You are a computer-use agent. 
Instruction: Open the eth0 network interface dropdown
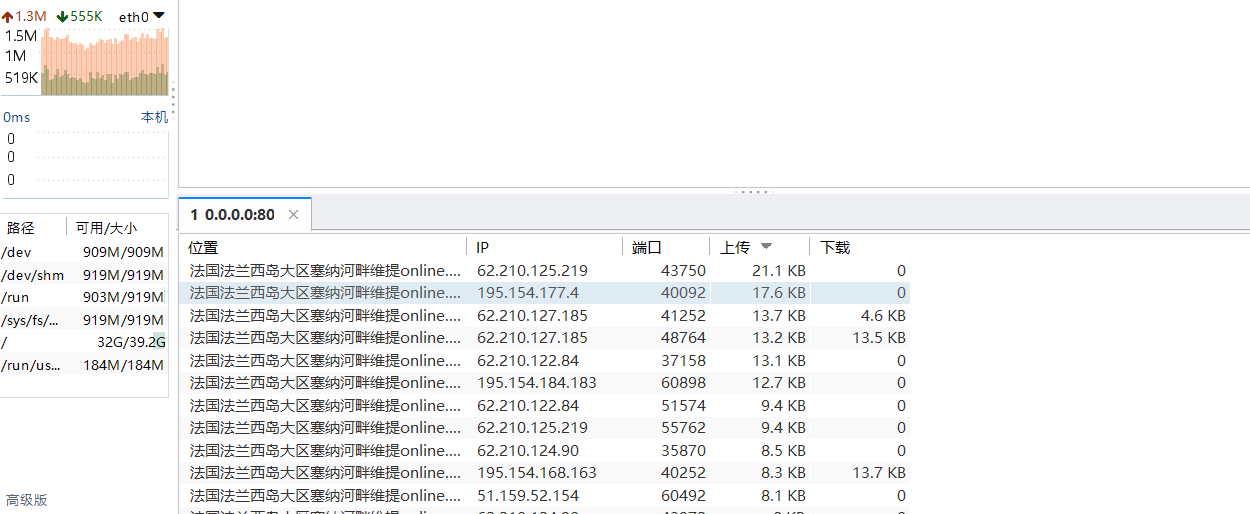[142, 16]
